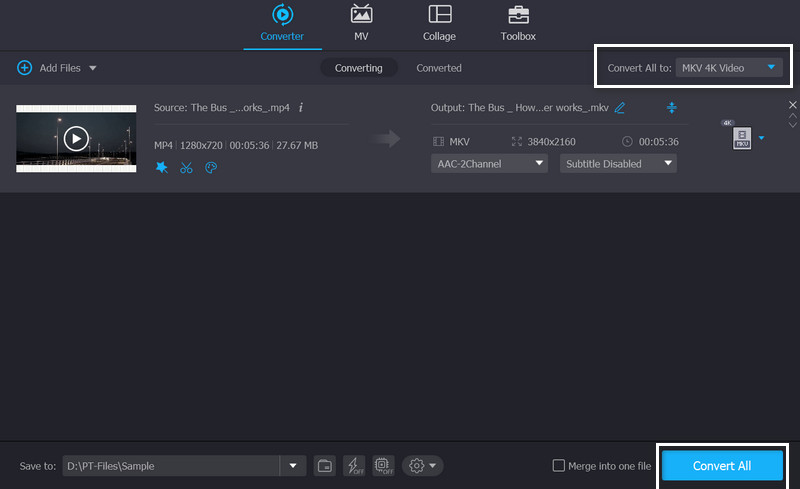Open the Collage tab
This screenshot has width=800, height=489.
click(439, 24)
